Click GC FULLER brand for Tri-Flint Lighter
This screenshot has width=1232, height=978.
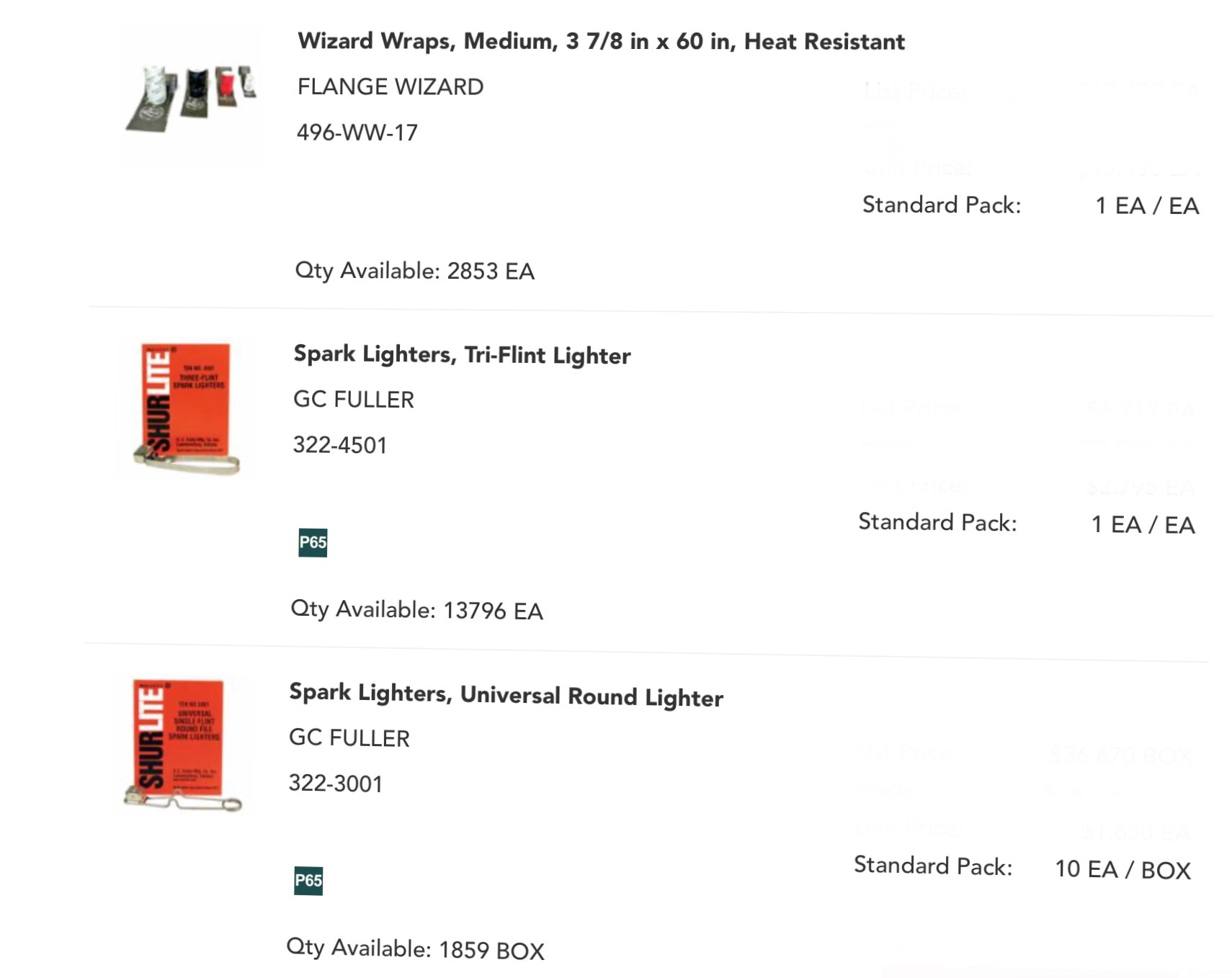354,399
